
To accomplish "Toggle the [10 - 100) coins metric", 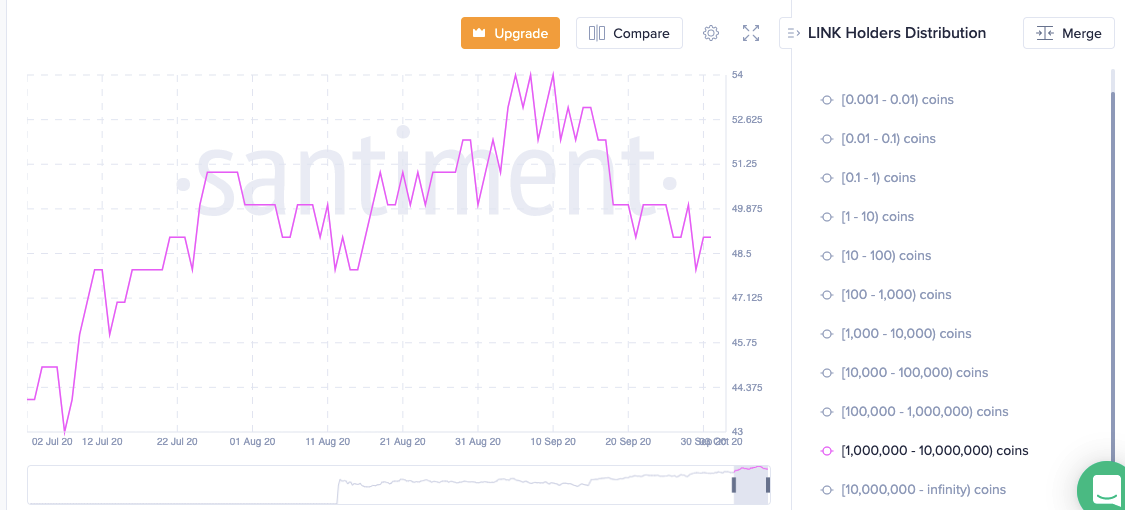I will click(877, 255).
